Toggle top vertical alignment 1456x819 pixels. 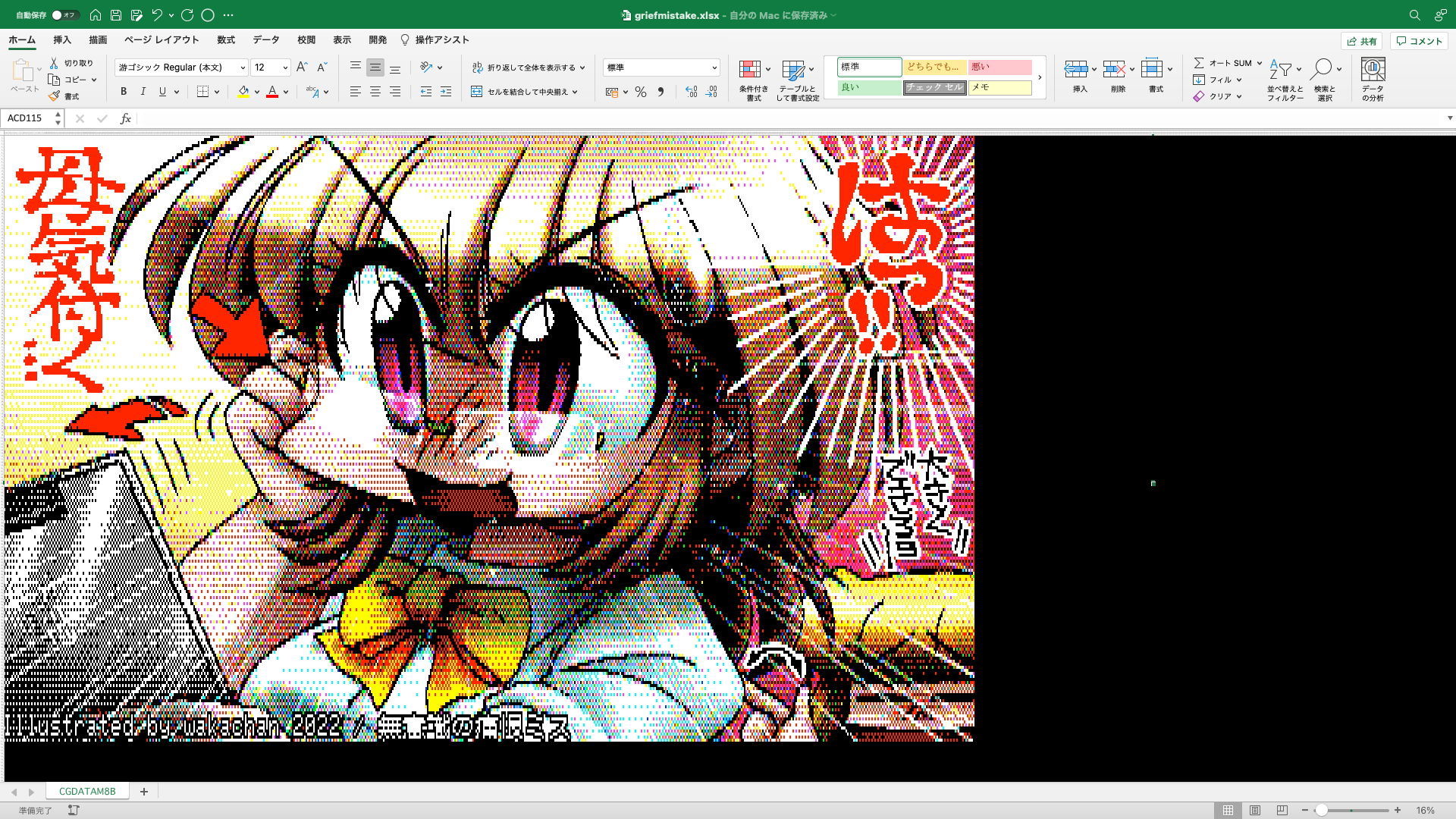click(x=356, y=67)
